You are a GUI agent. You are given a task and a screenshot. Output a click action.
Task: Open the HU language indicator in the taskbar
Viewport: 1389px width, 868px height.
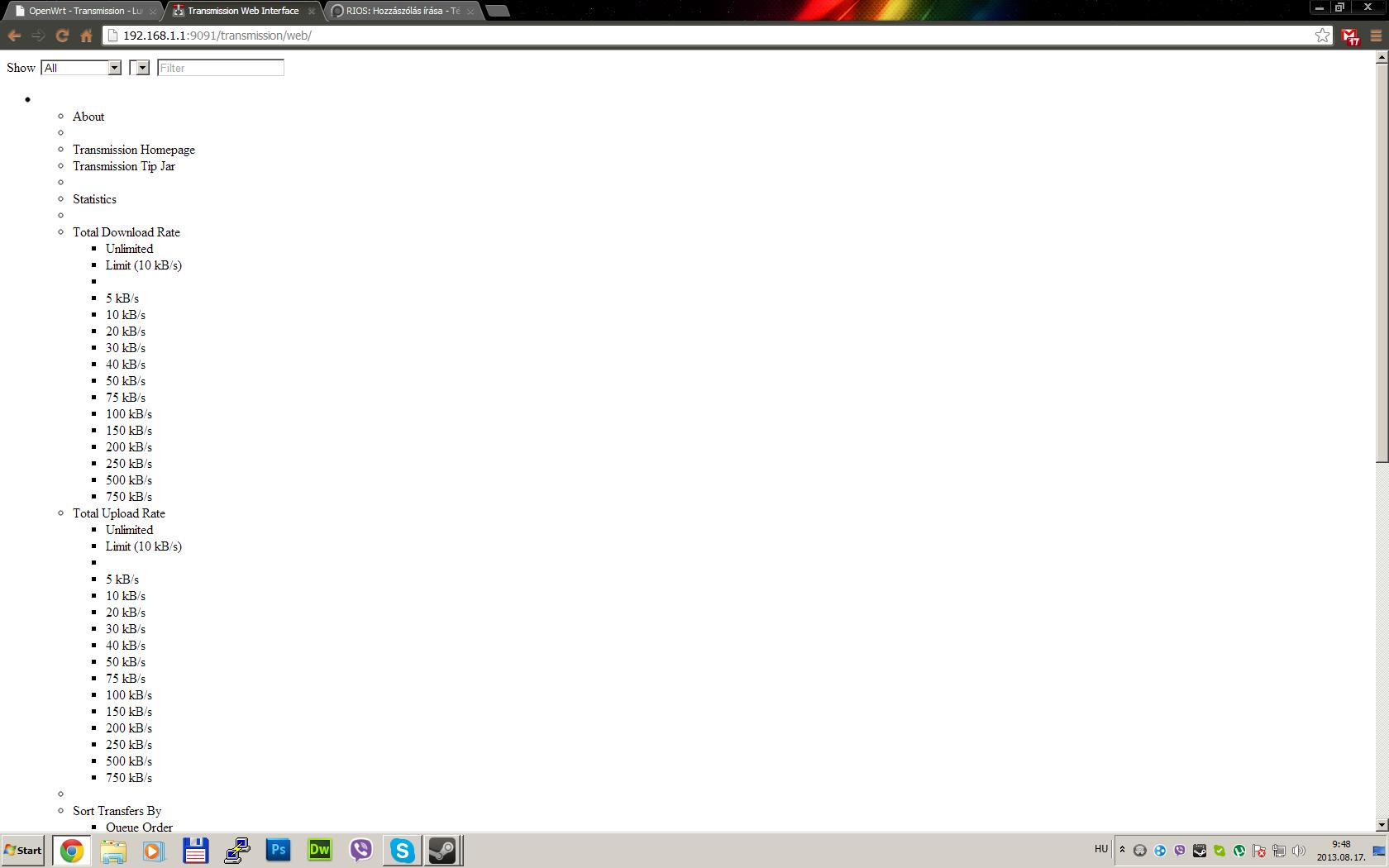[1100, 849]
